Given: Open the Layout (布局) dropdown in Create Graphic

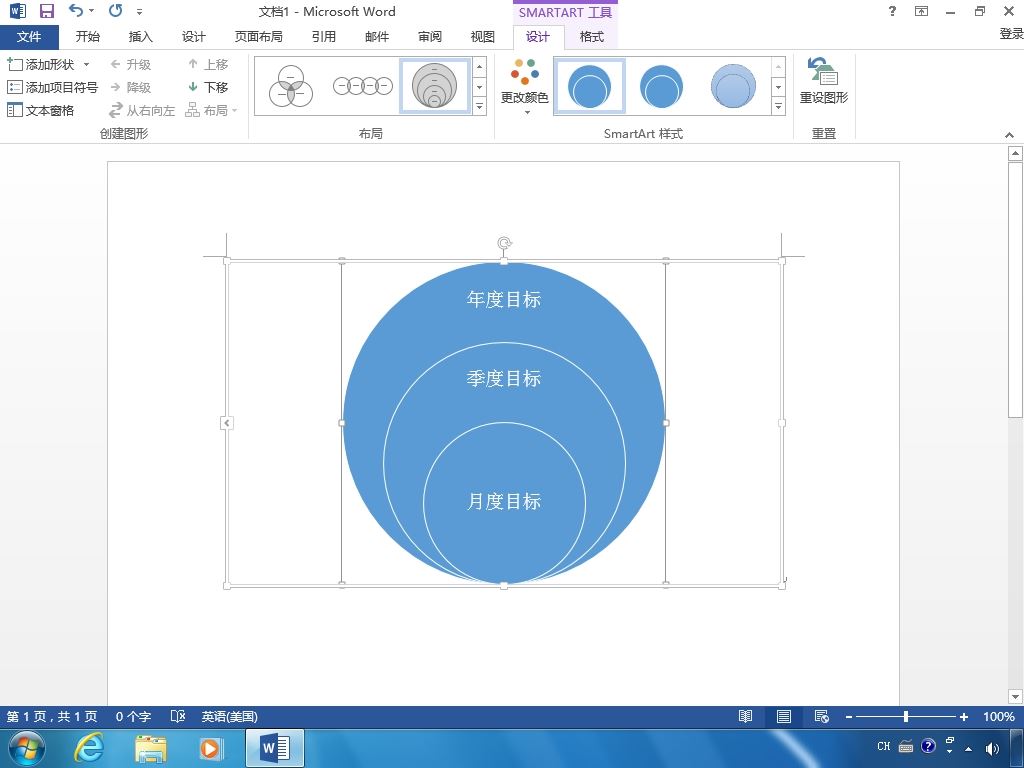Looking at the screenshot, I should (x=212, y=110).
